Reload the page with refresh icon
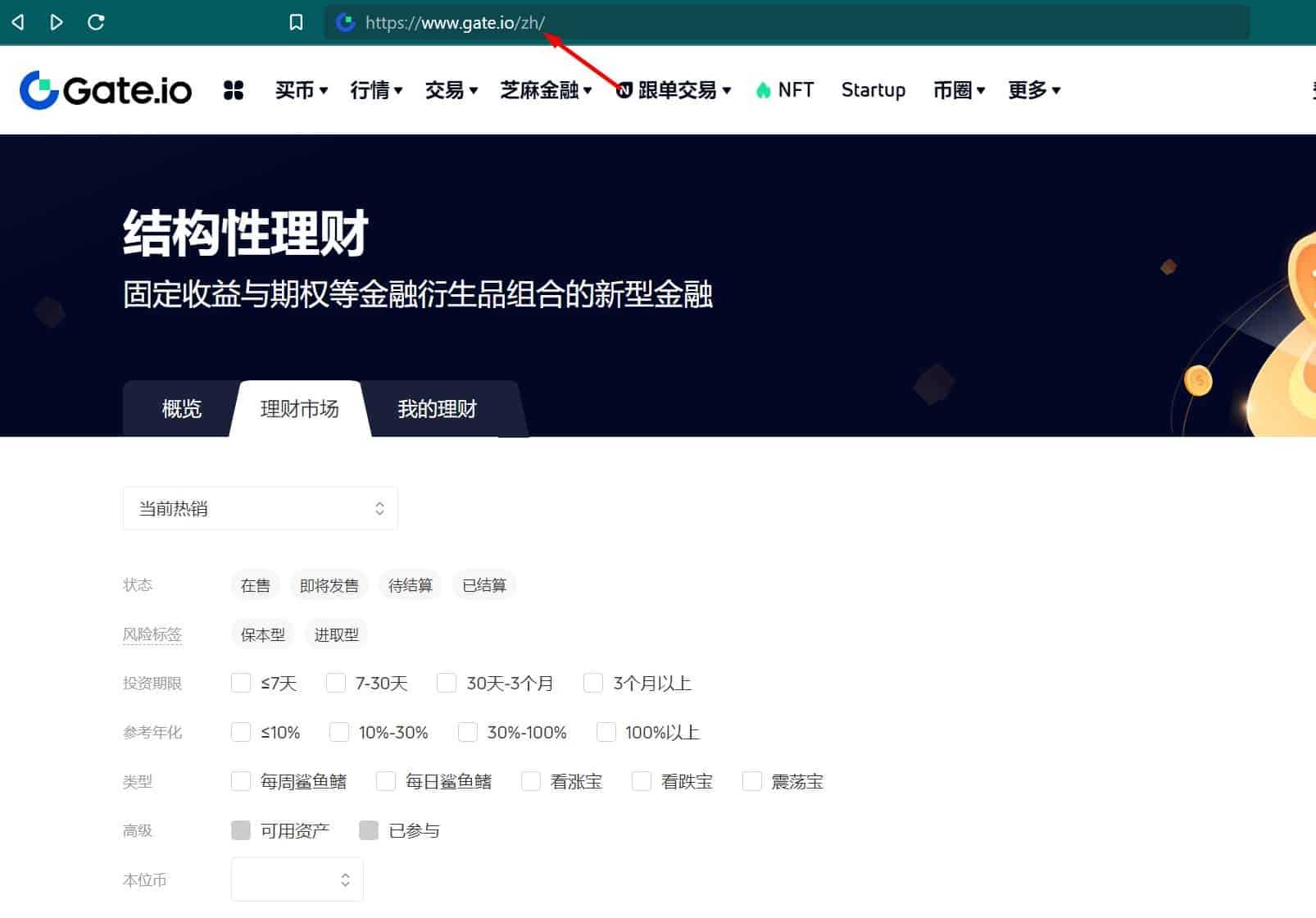The image size is (1316, 918). pos(96,22)
